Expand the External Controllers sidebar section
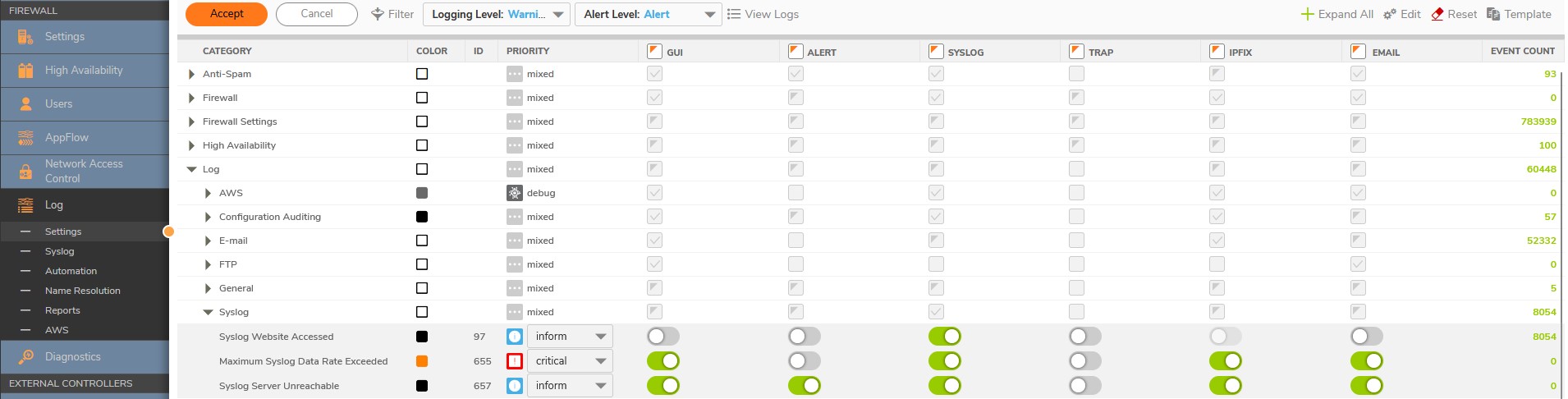Screen dimensions: 1568x399 85,383
